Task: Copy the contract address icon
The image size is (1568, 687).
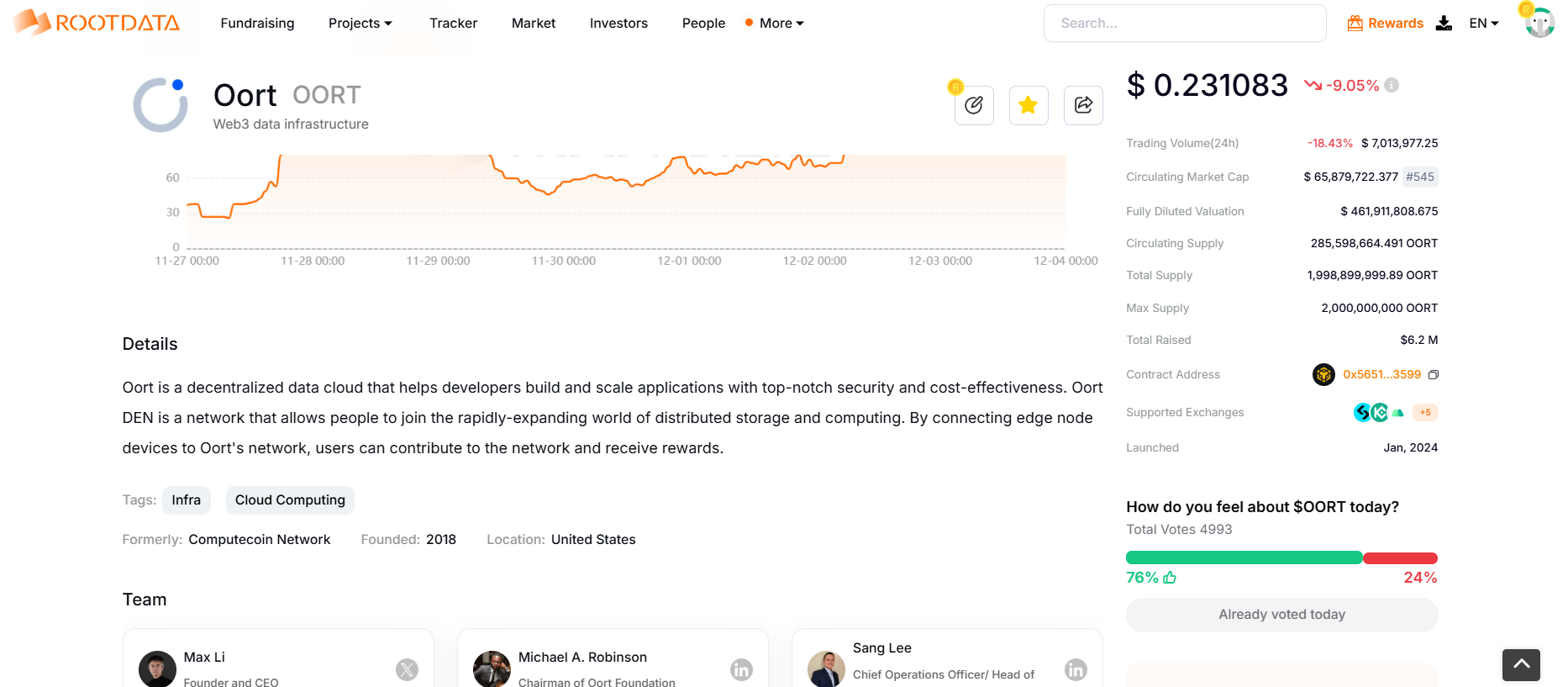Action: coord(1434,375)
